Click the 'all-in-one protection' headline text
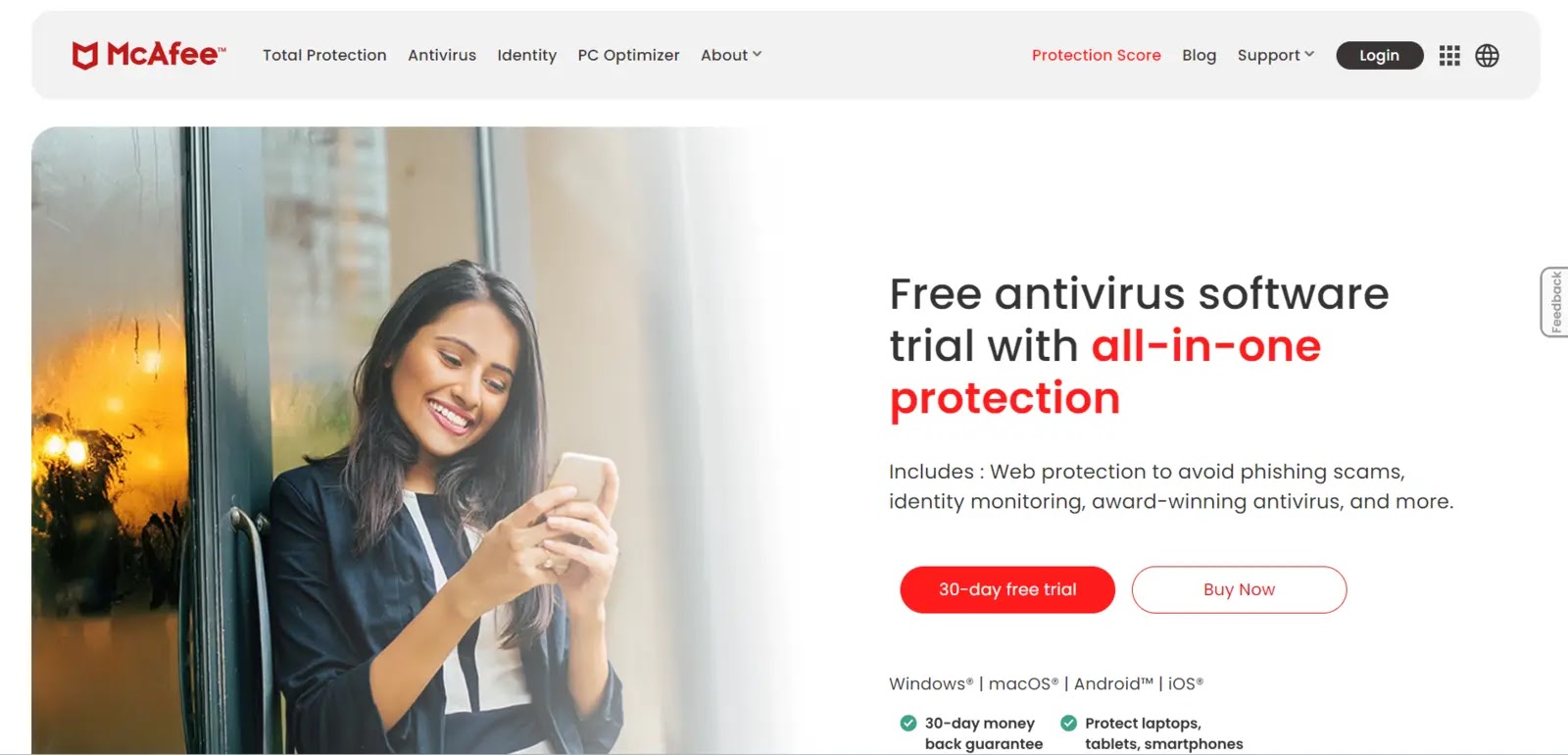The image size is (1568, 755). point(1105,372)
